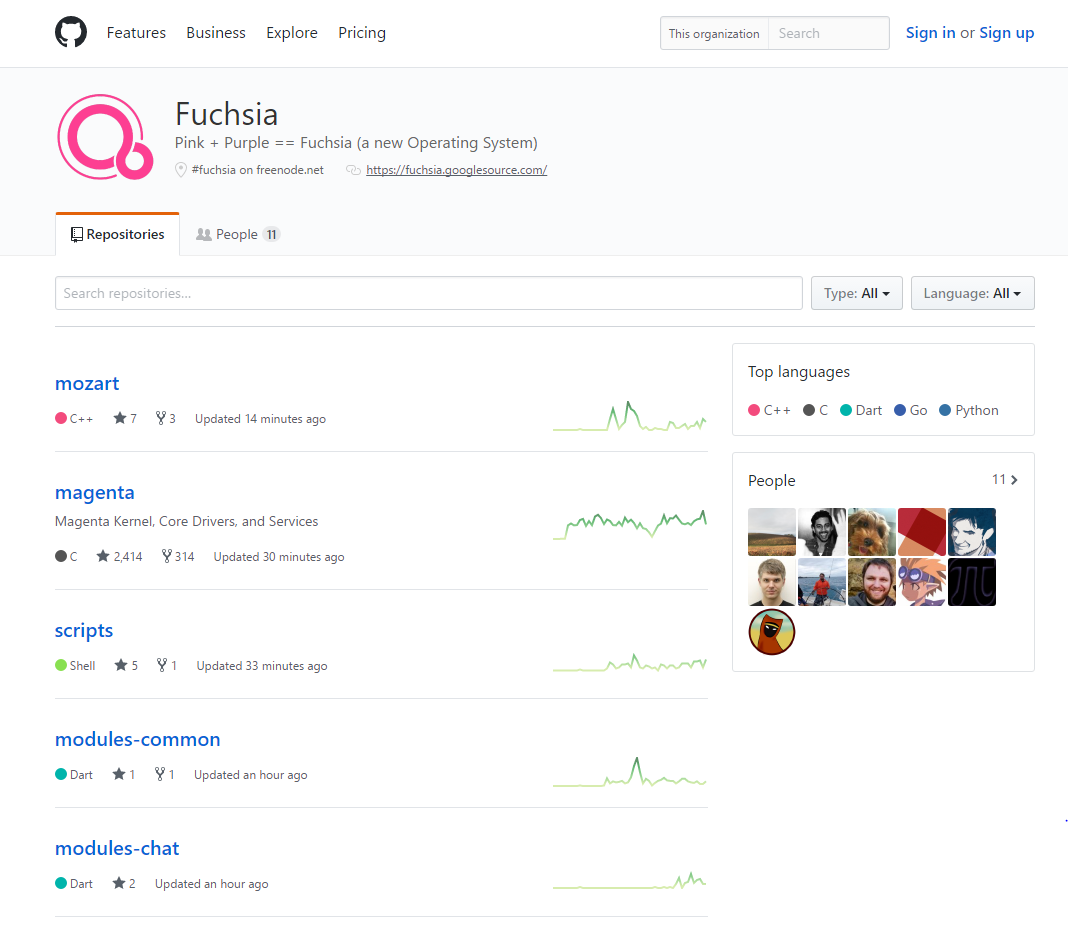The image size is (1068, 940).
Task: Click the 11 count badge on People tab
Action: 272,234
